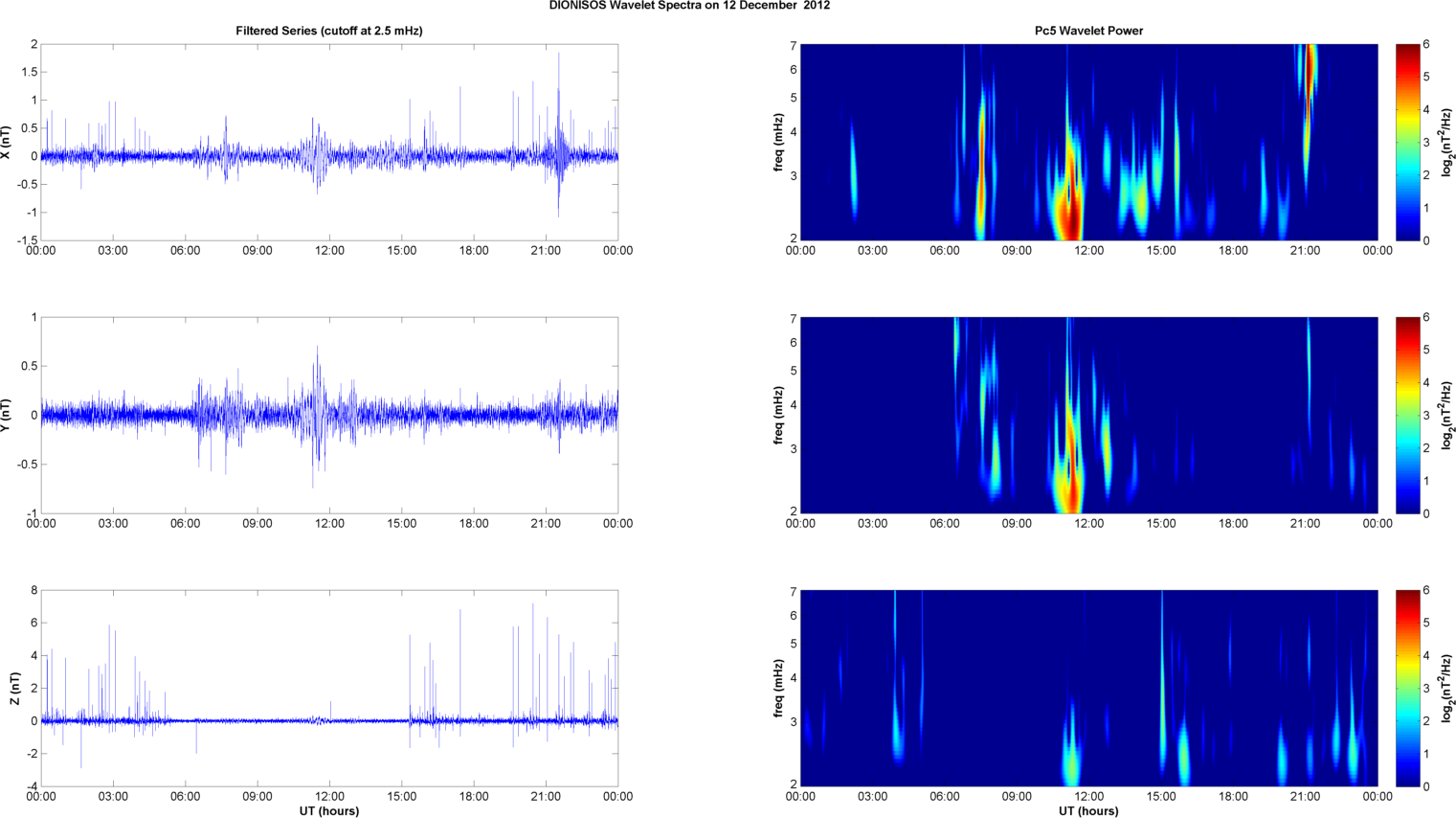Viewport: 1456px width, 818px height.
Task: Select the "Pc5 Wavelet Power" heading
Action: [x=1088, y=31]
